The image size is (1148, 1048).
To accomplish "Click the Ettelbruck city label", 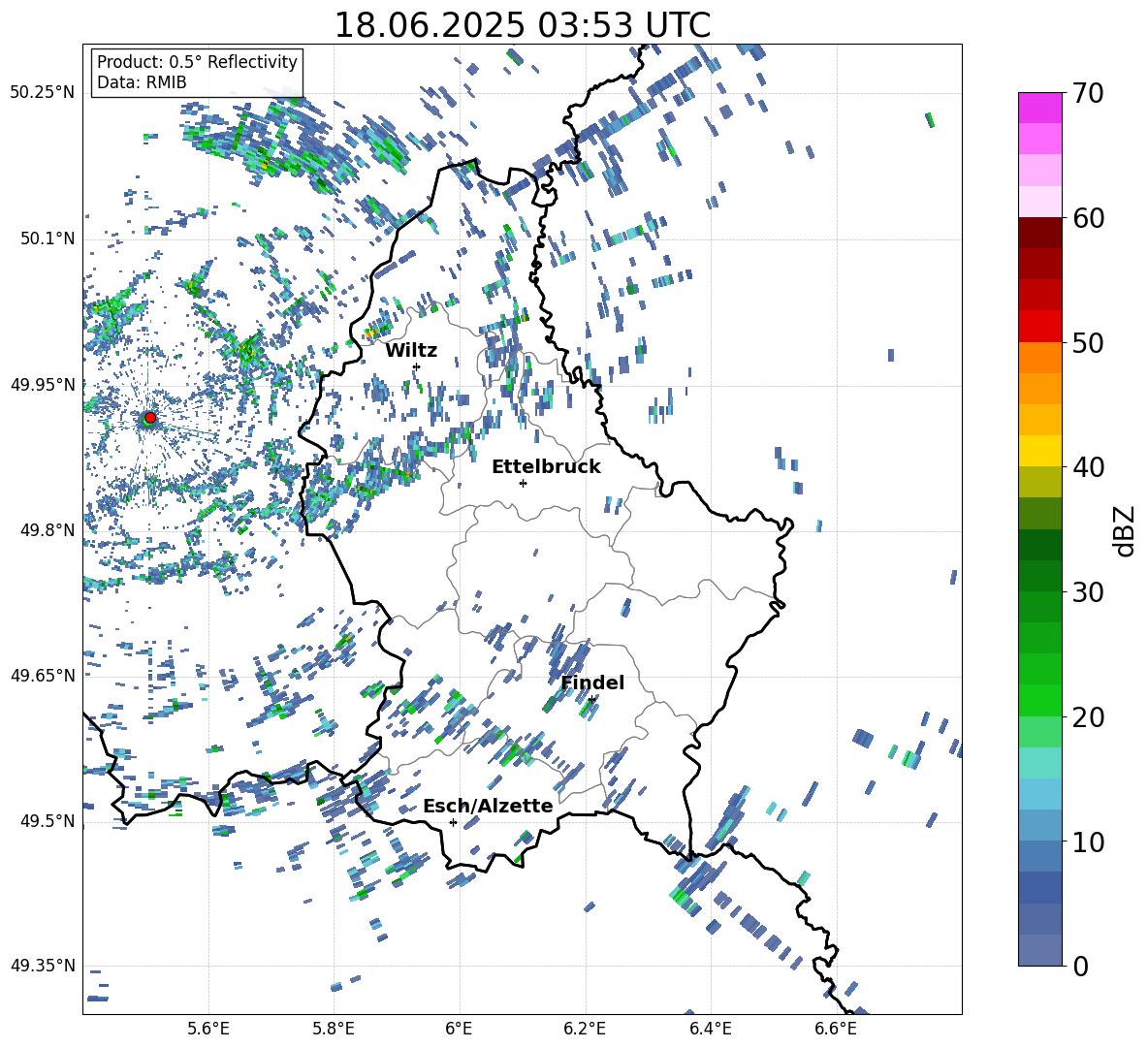I will point(546,467).
